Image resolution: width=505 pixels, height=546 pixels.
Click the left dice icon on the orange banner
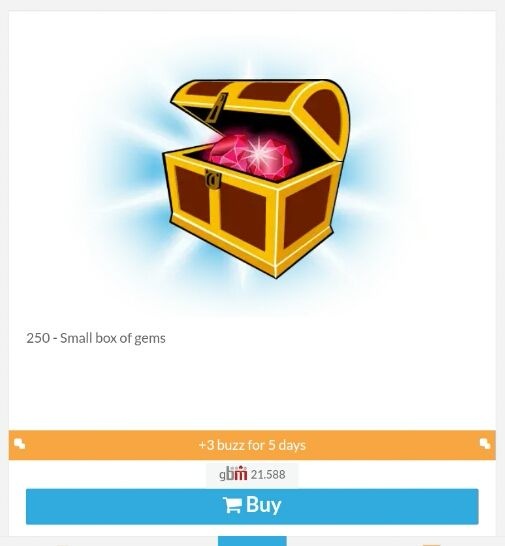(x=20, y=444)
